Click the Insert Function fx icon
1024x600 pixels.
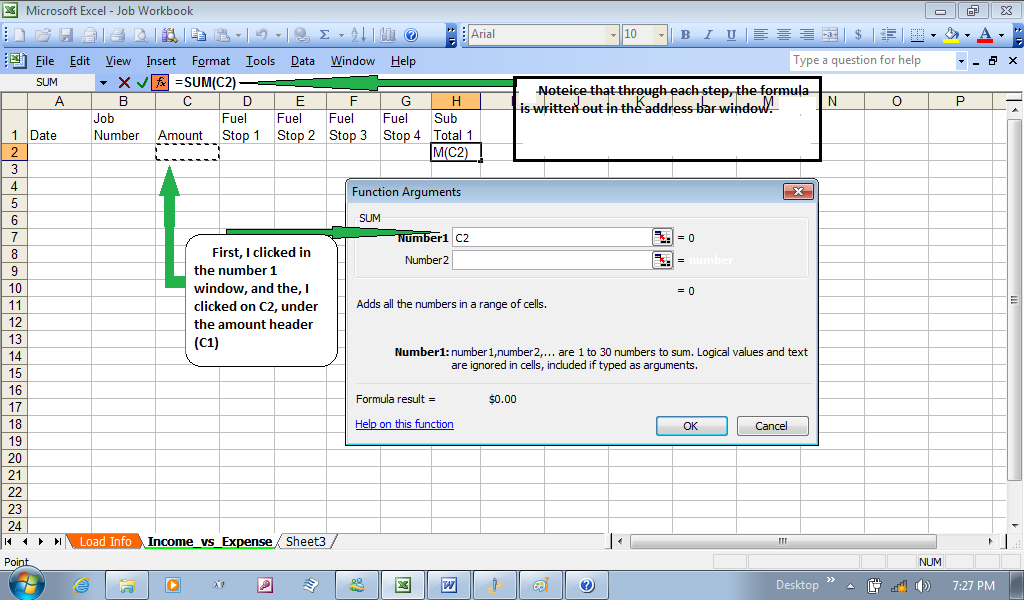tap(159, 83)
